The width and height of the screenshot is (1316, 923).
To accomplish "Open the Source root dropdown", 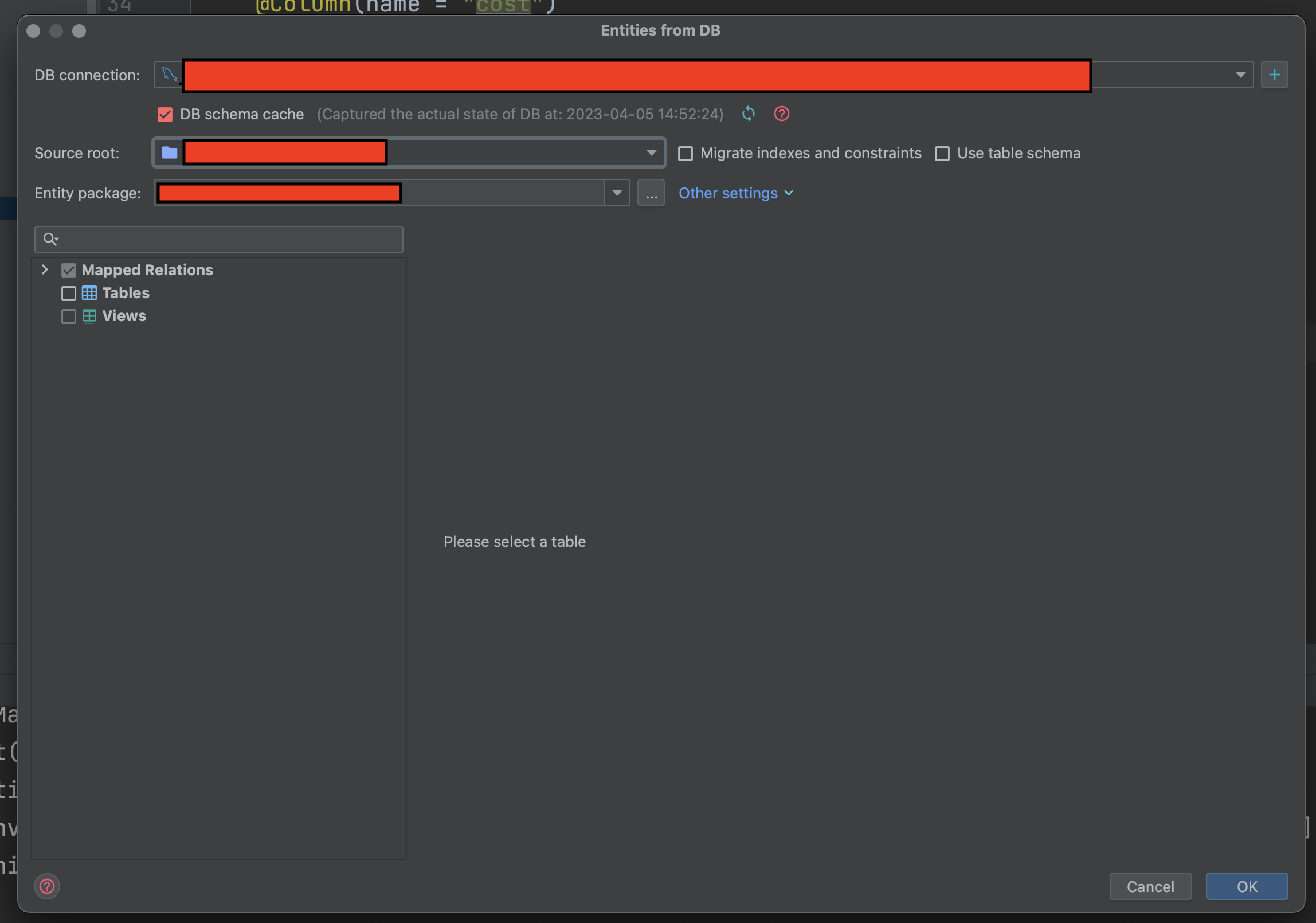I will click(651, 153).
